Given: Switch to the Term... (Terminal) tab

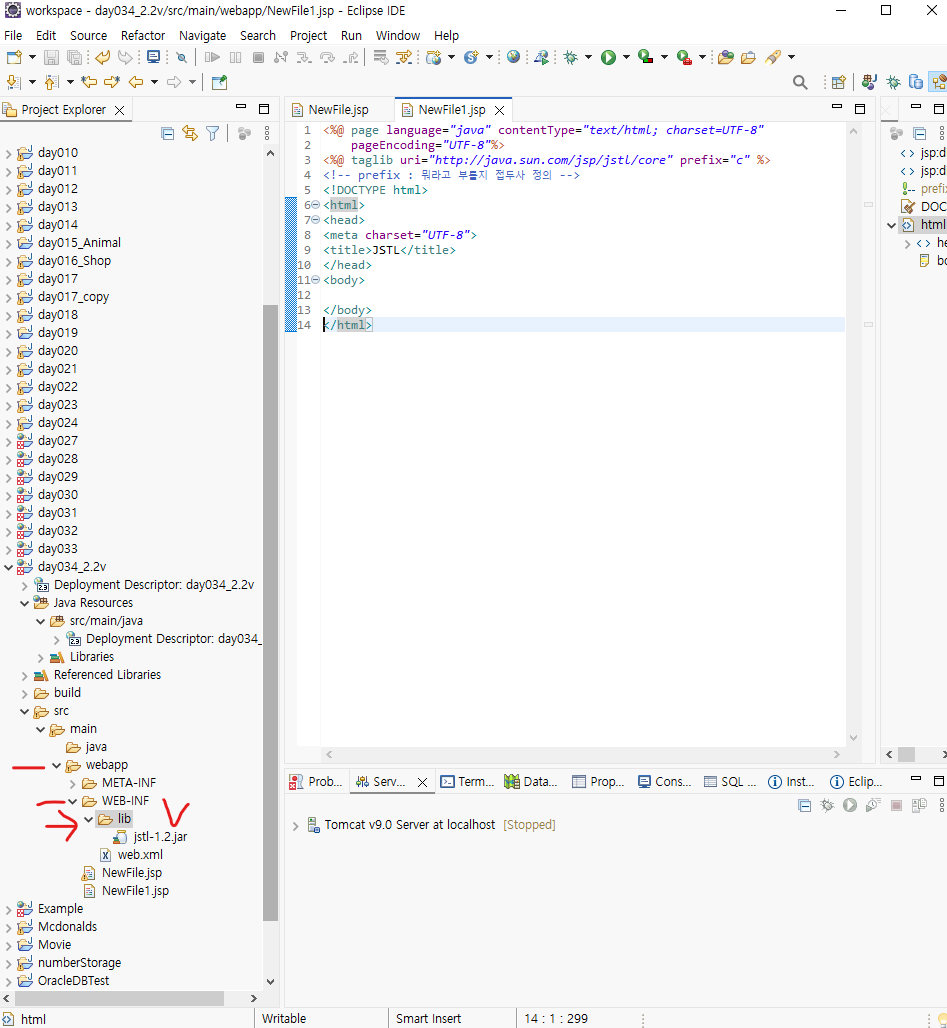Looking at the screenshot, I should click(x=468, y=782).
